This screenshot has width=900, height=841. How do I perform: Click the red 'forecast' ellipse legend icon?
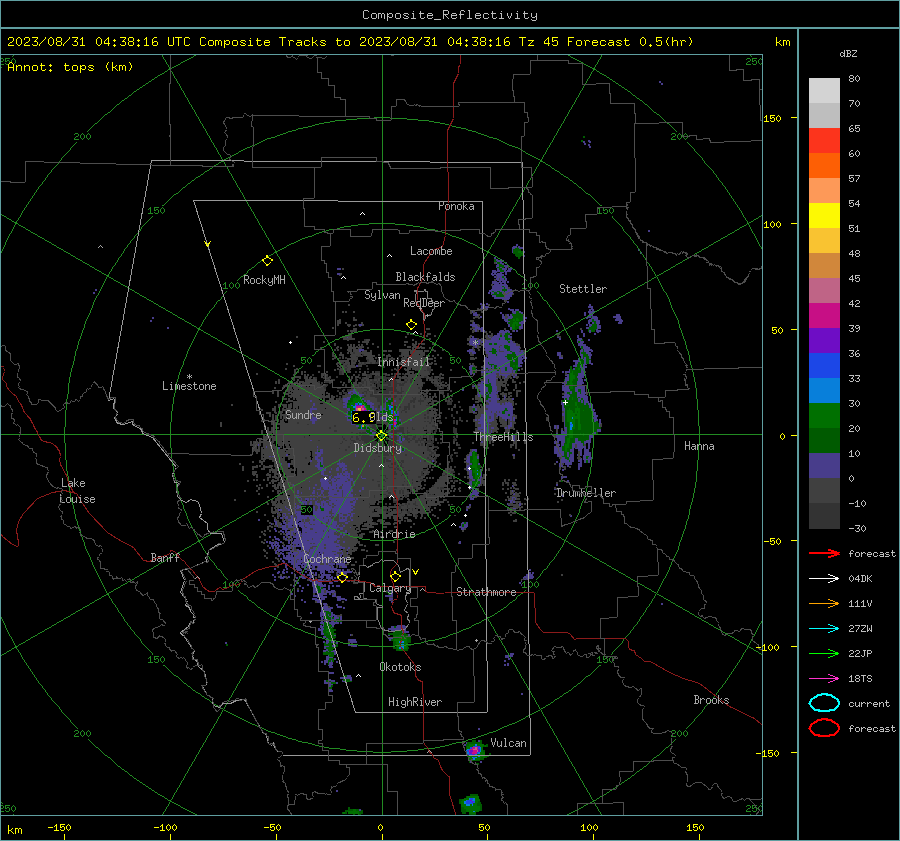[824, 728]
